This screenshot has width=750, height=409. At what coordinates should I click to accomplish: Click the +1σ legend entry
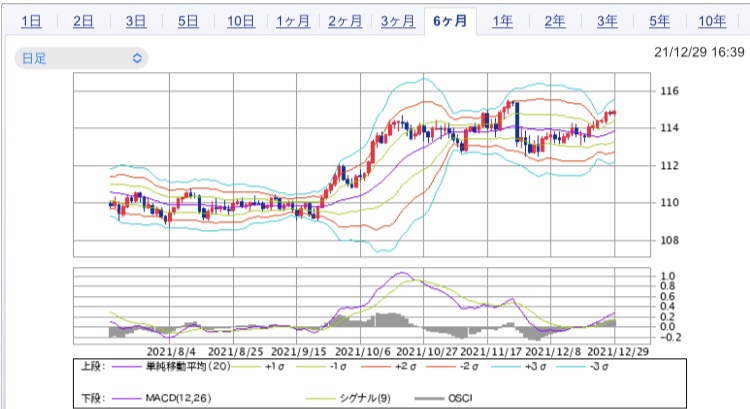point(275,367)
